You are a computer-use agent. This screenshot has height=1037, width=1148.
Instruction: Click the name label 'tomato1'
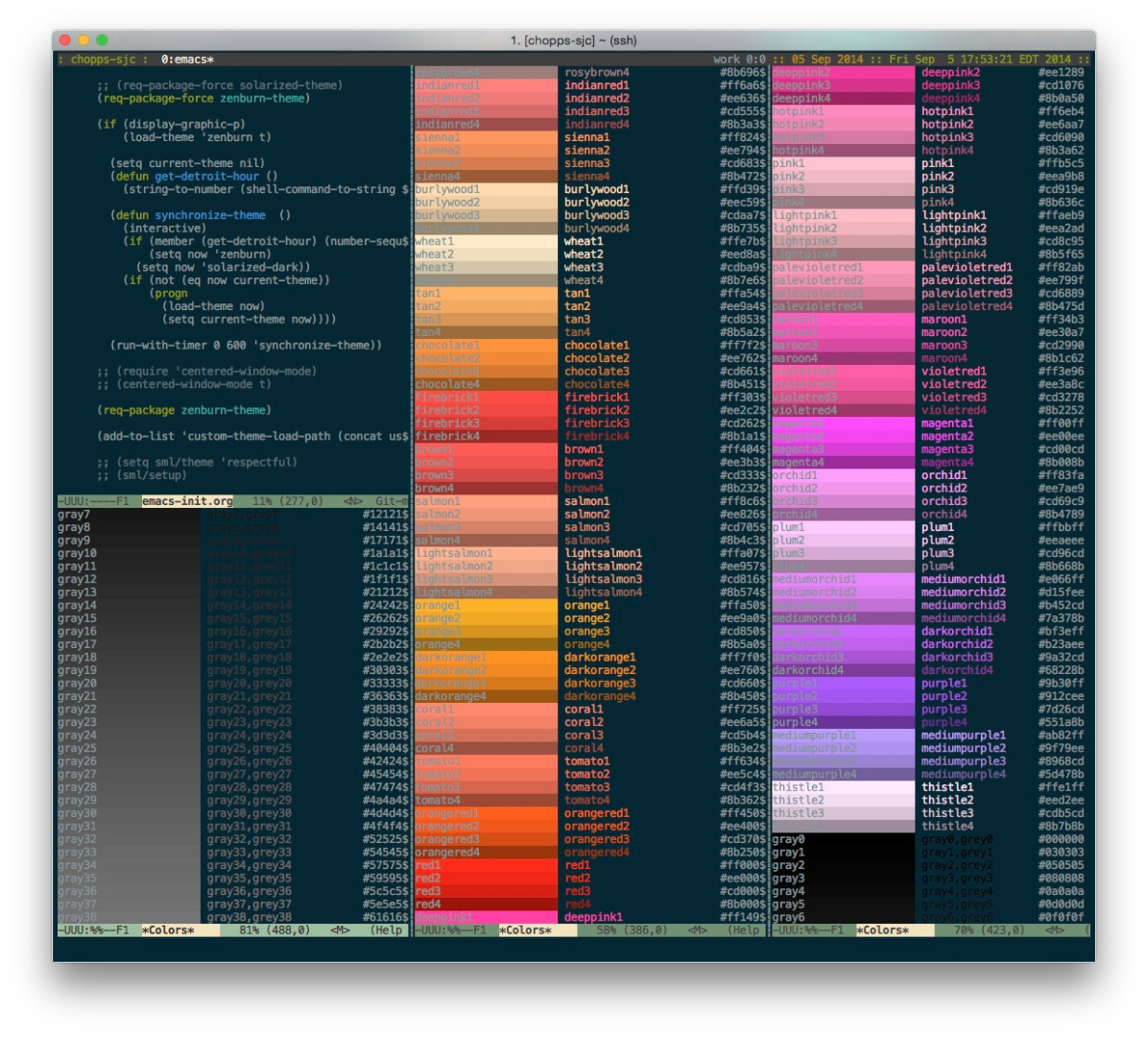pyautogui.click(x=587, y=760)
